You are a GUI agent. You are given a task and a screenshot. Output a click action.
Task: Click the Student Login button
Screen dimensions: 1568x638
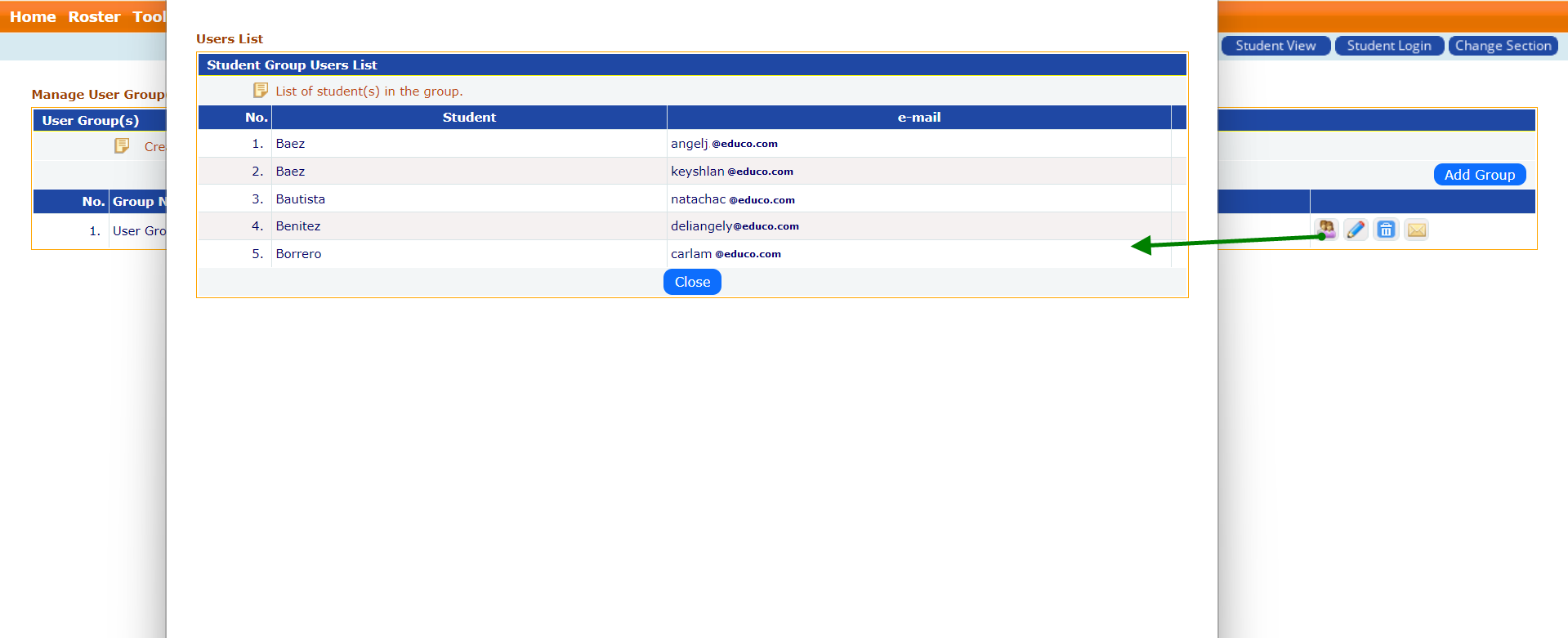[x=1388, y=46]
